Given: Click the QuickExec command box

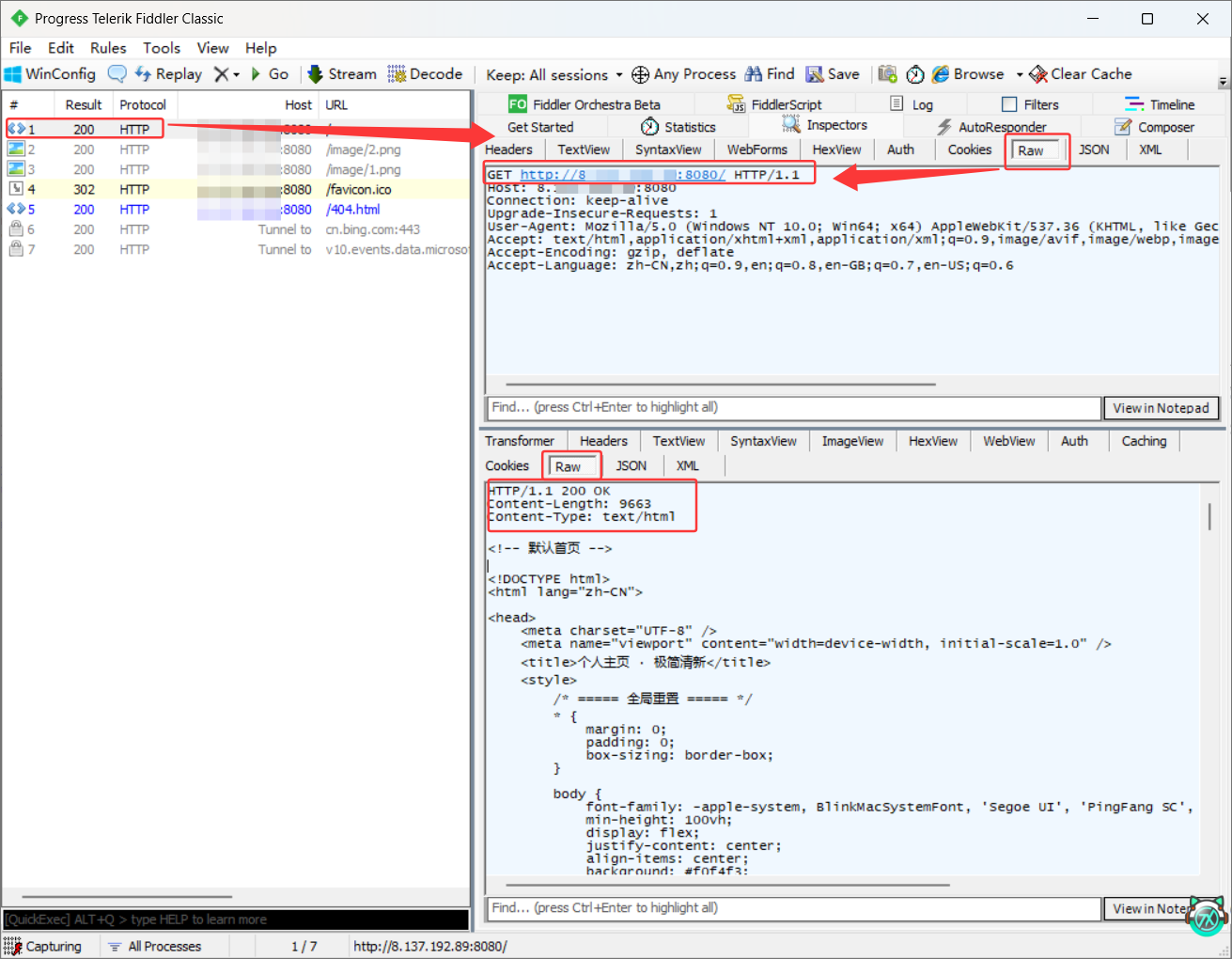Looking at the screenshot, I should coord(235,920).
